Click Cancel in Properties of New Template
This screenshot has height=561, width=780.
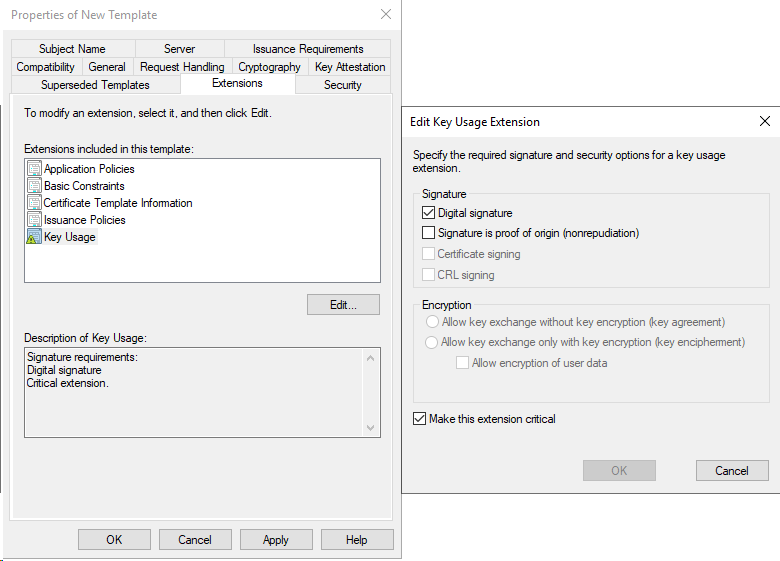pos(195,540)
